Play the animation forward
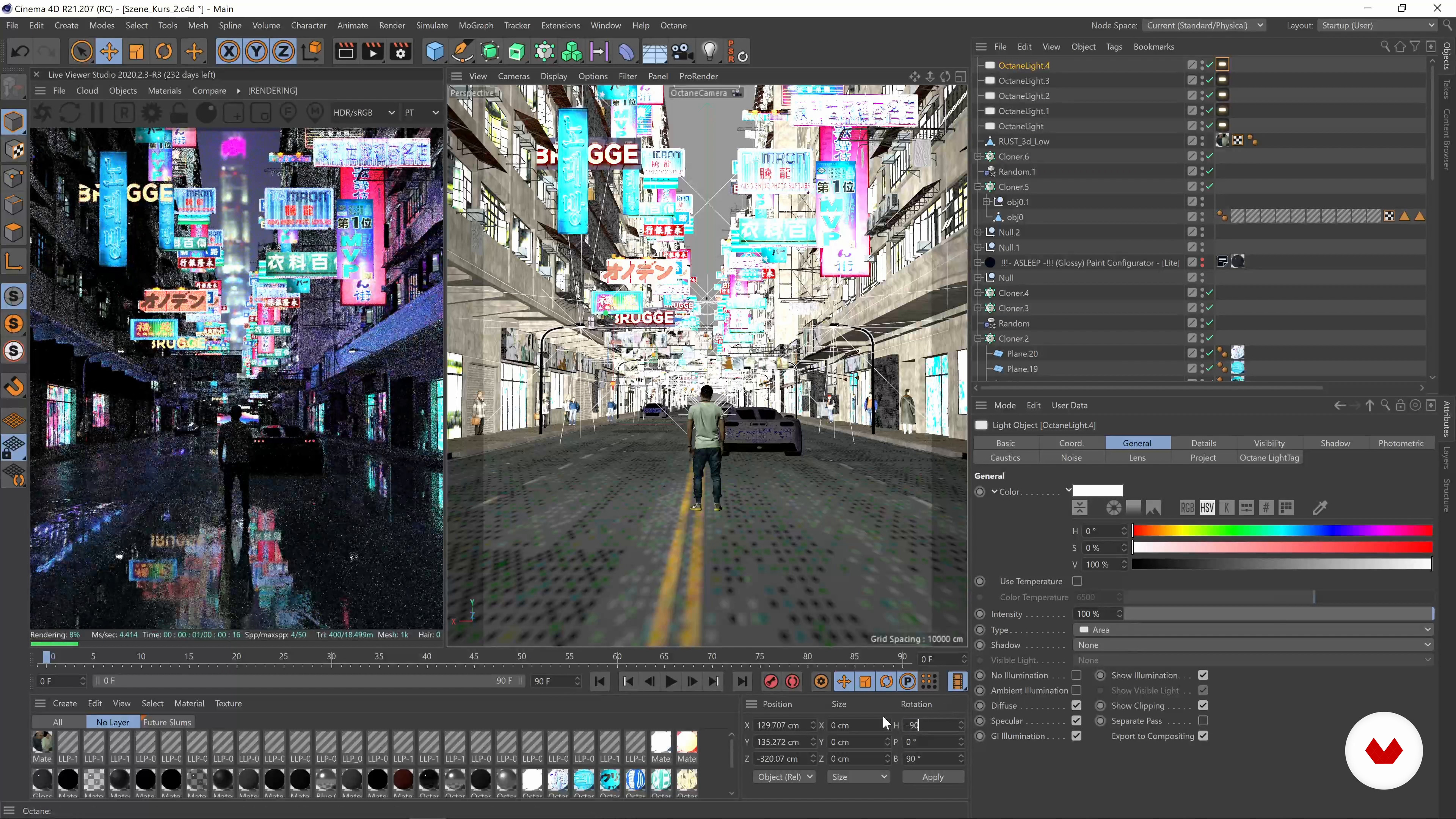Image resolution: width=1456 pixels, height=819 pixels. 671,682
